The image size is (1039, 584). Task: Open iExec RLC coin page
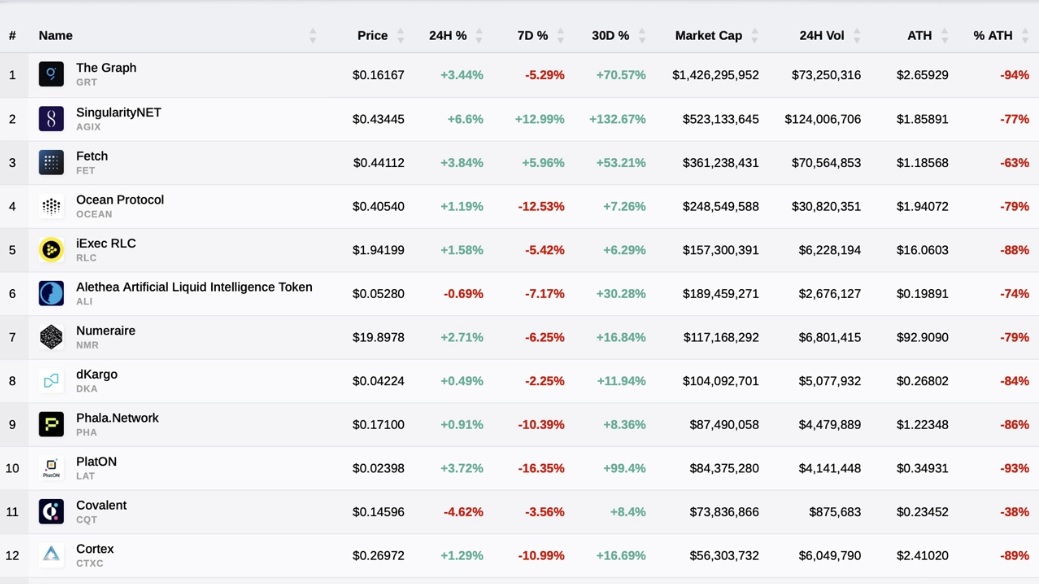[106, 243]
